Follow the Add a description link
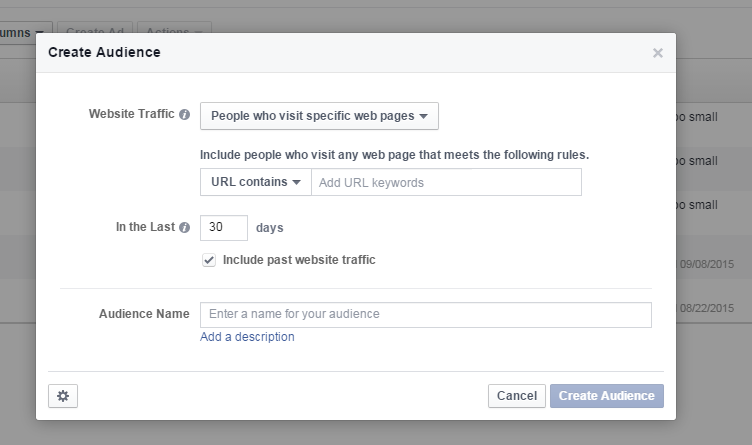The width and height of the screenshot is (752, 445). coord(247,337)
